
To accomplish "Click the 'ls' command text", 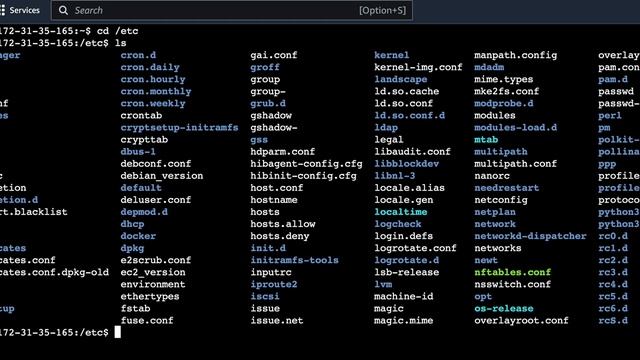I will pos(120,43).
